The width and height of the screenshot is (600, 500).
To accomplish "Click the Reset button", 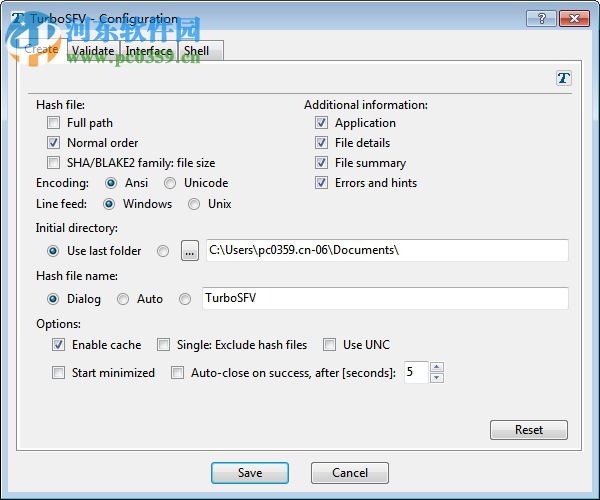I will (529, 430).
